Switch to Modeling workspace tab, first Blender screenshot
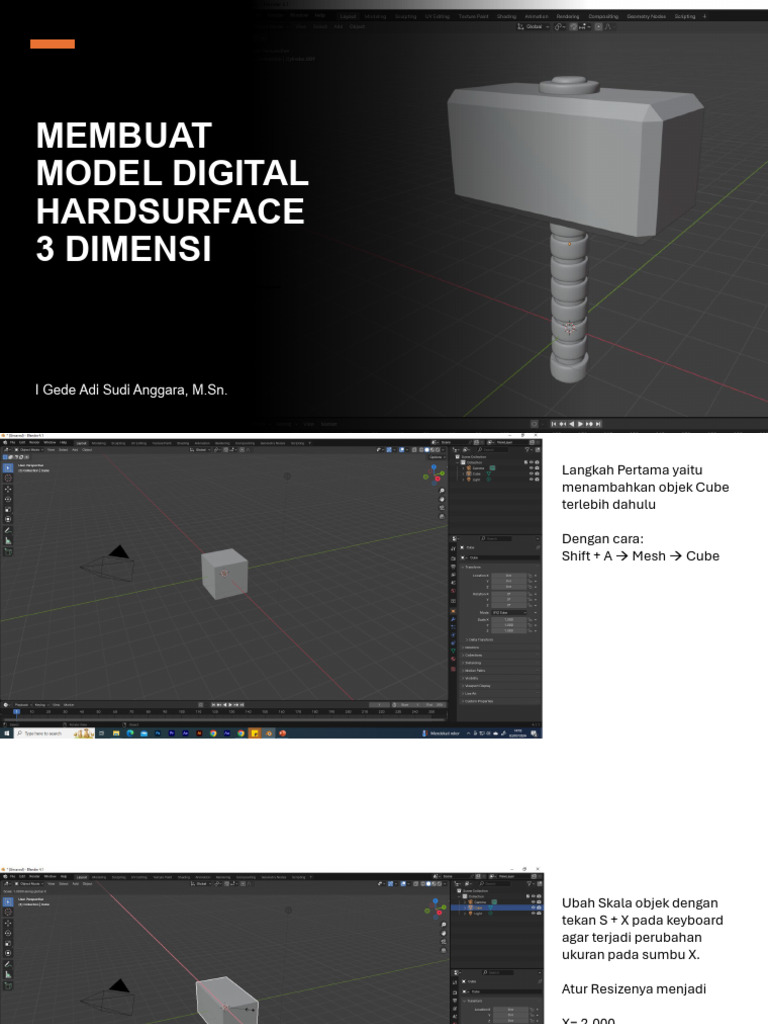The width and height of the screenshot is (768, 1024). tap(99, 443)
